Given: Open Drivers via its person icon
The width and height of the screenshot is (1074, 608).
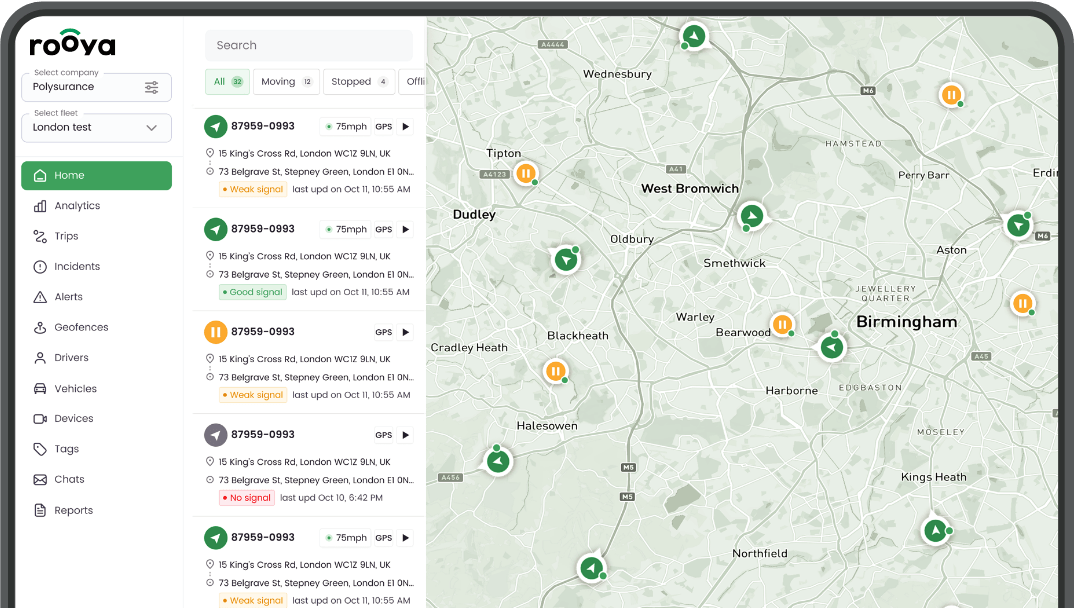Looking at the screenshot, I should coord(40,357).
